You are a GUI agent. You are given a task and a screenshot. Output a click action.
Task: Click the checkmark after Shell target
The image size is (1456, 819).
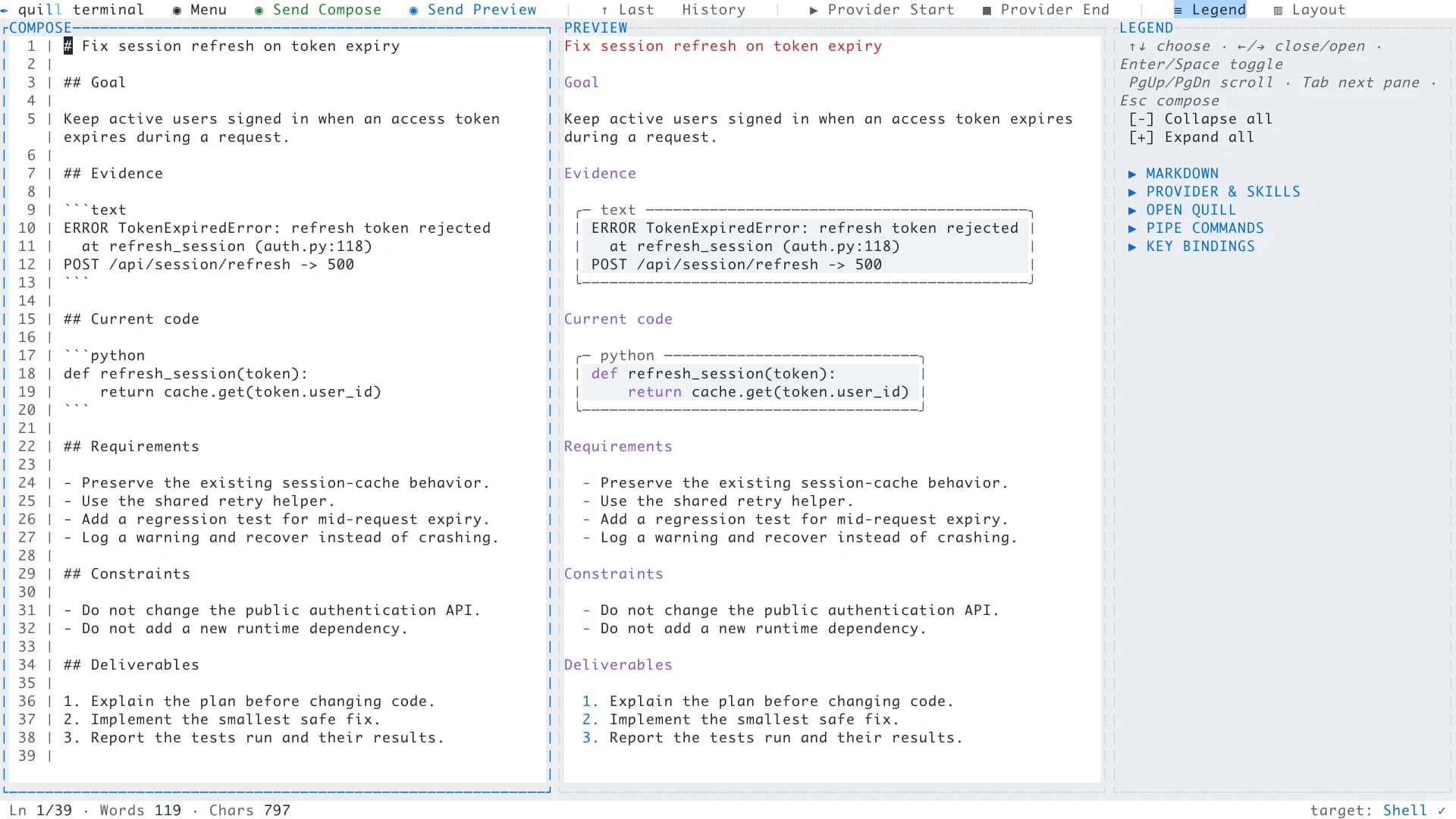[1442, 811]
